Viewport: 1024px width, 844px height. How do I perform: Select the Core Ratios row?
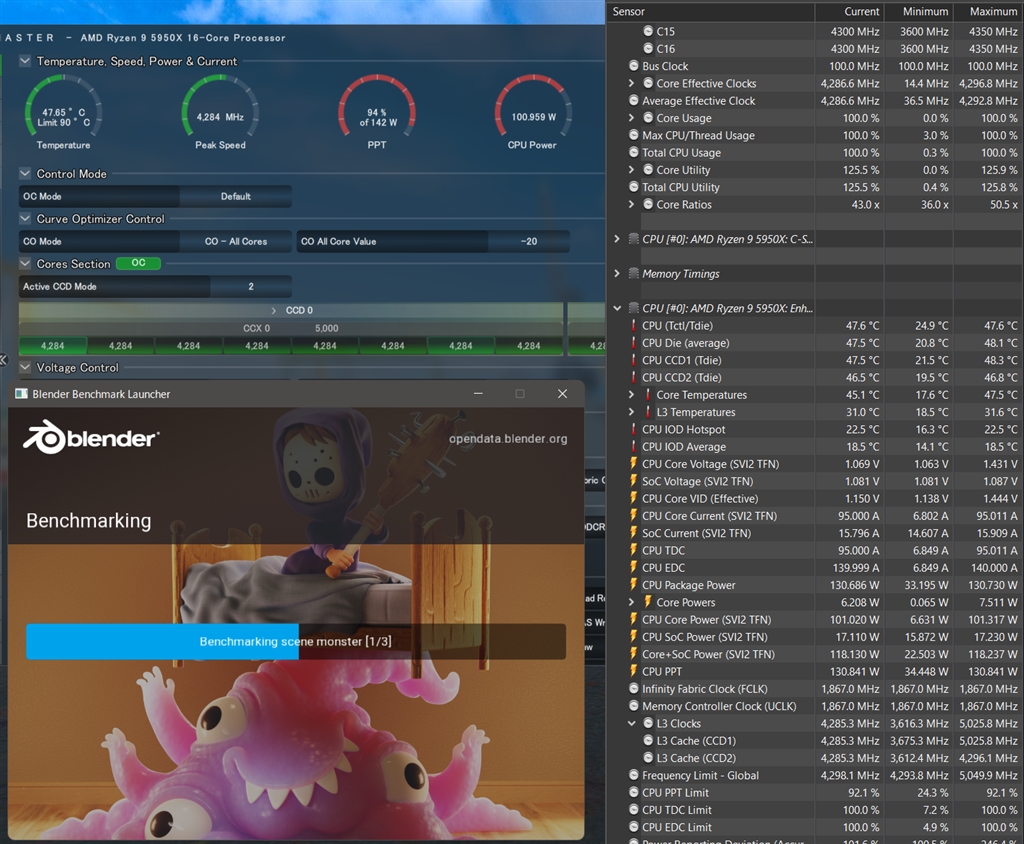pos(815,204)
